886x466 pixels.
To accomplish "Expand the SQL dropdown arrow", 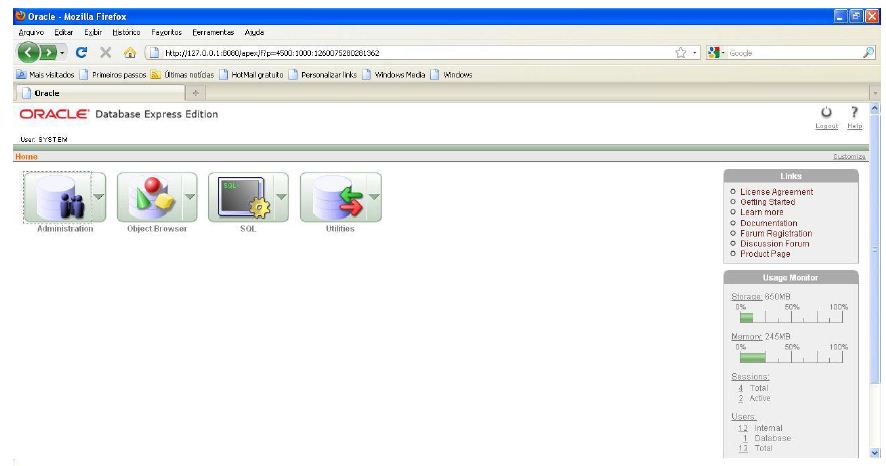I will (x=281, y=197).
